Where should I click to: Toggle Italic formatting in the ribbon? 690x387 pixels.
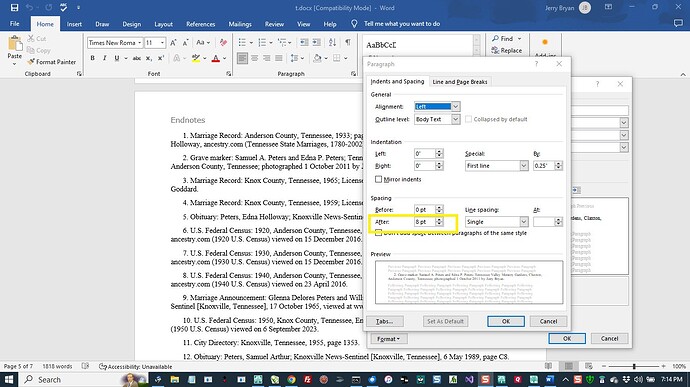point(104,58)
